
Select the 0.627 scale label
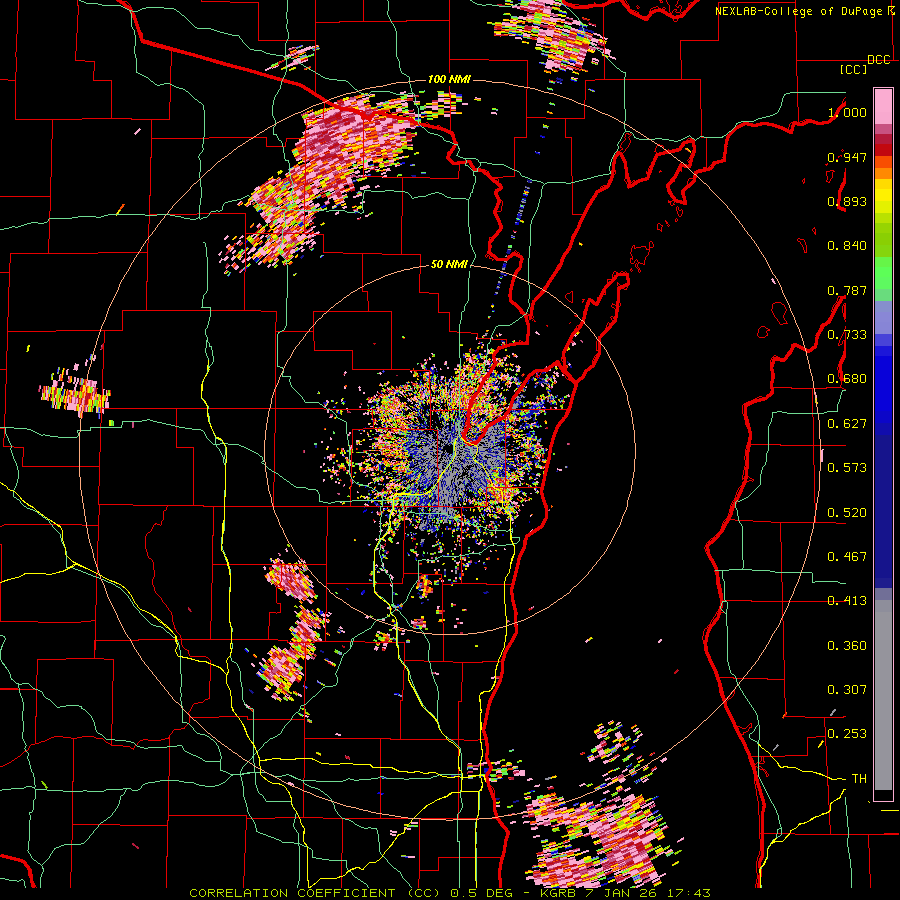847,424
